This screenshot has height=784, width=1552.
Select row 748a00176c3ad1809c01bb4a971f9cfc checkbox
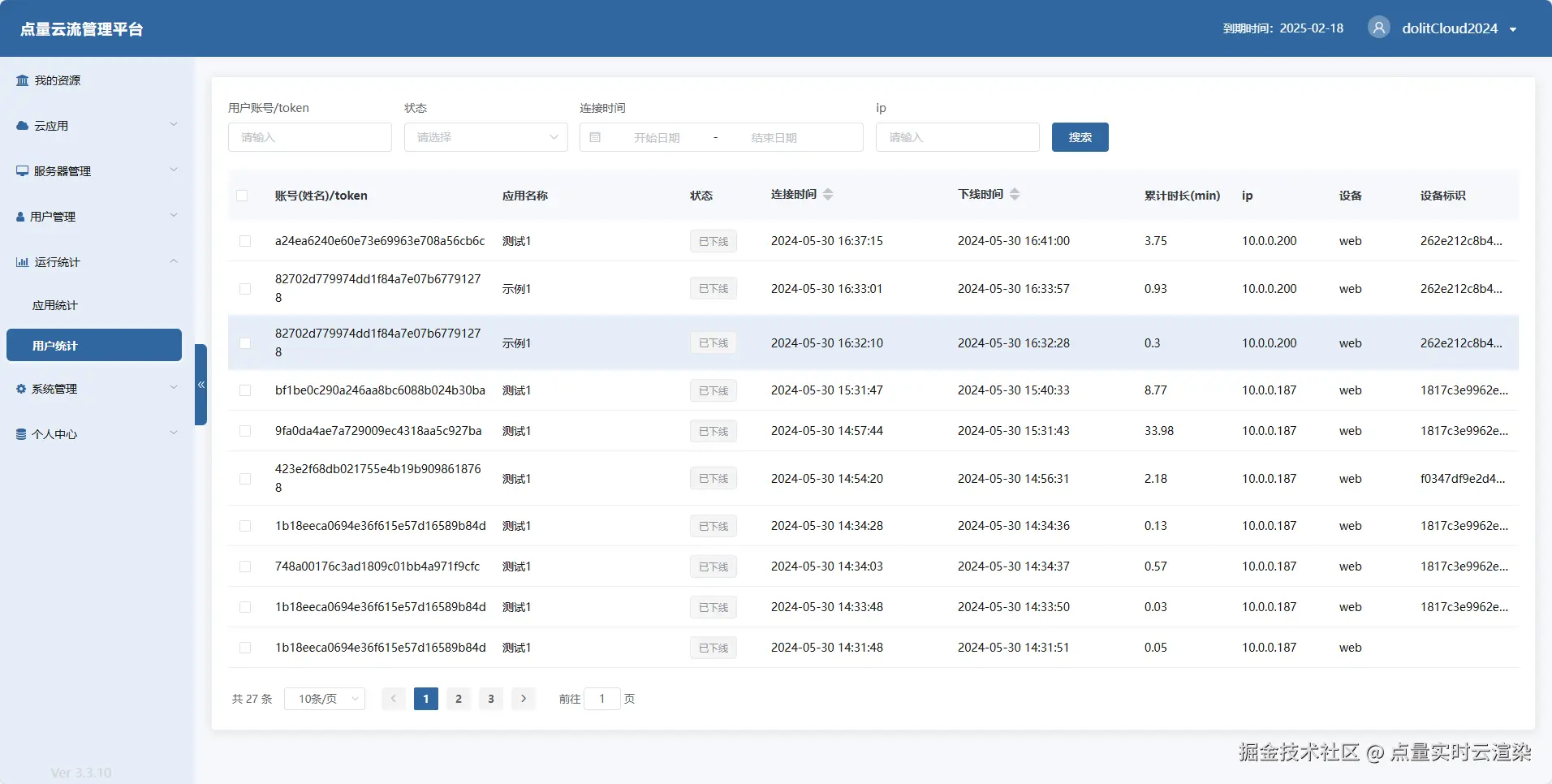click(x=245, y=566)
